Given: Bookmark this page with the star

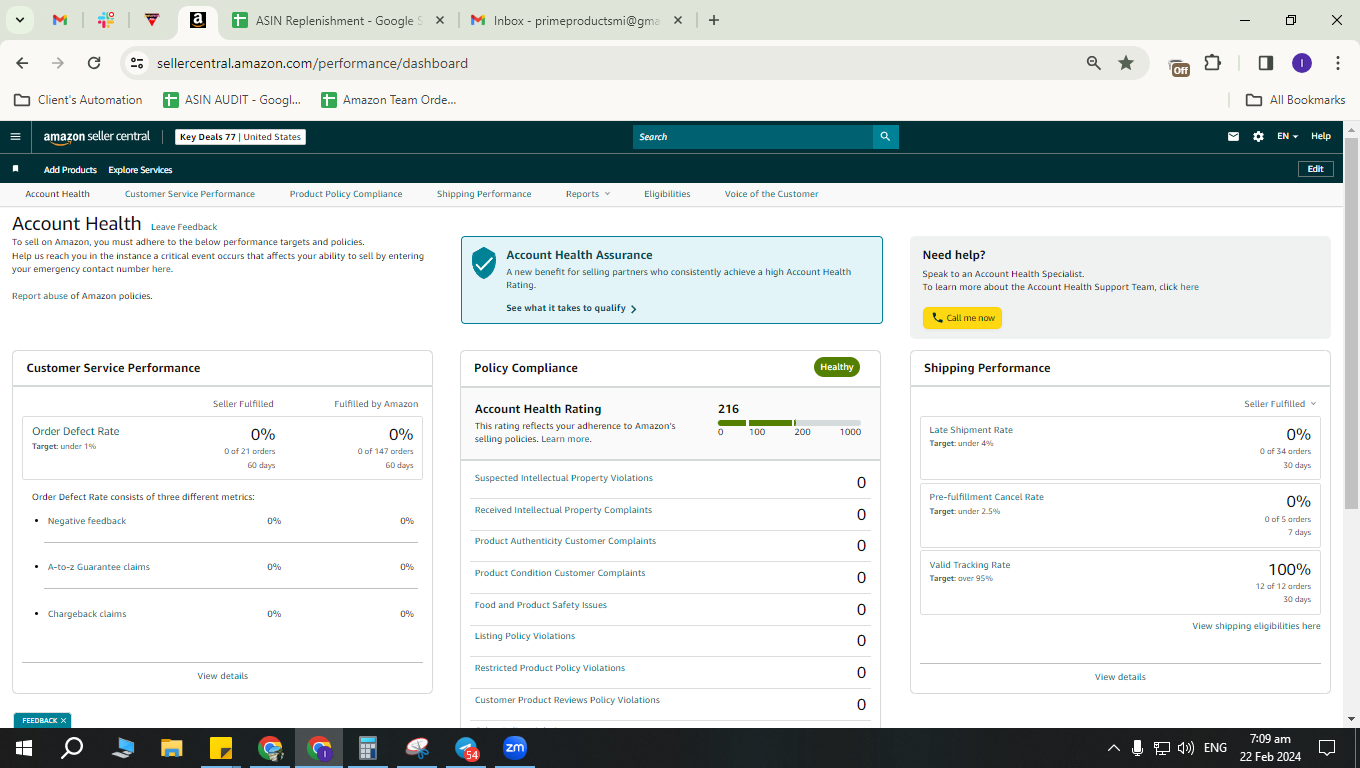Looking at the screenshot, I should pyautogui.click(x=1126, y=63).
